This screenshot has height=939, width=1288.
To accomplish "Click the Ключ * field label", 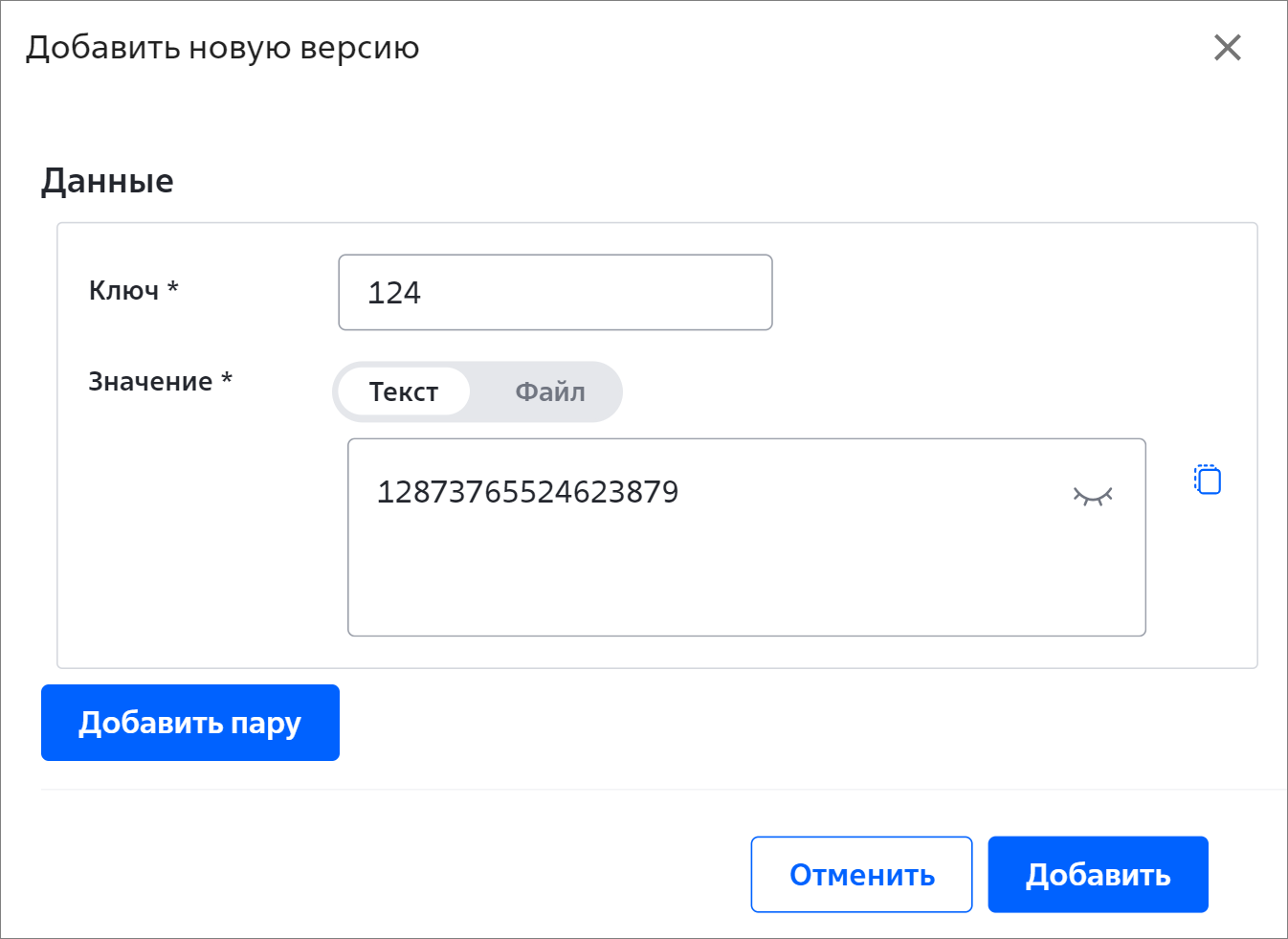I will pyautogui.click(x=134, y=290).
